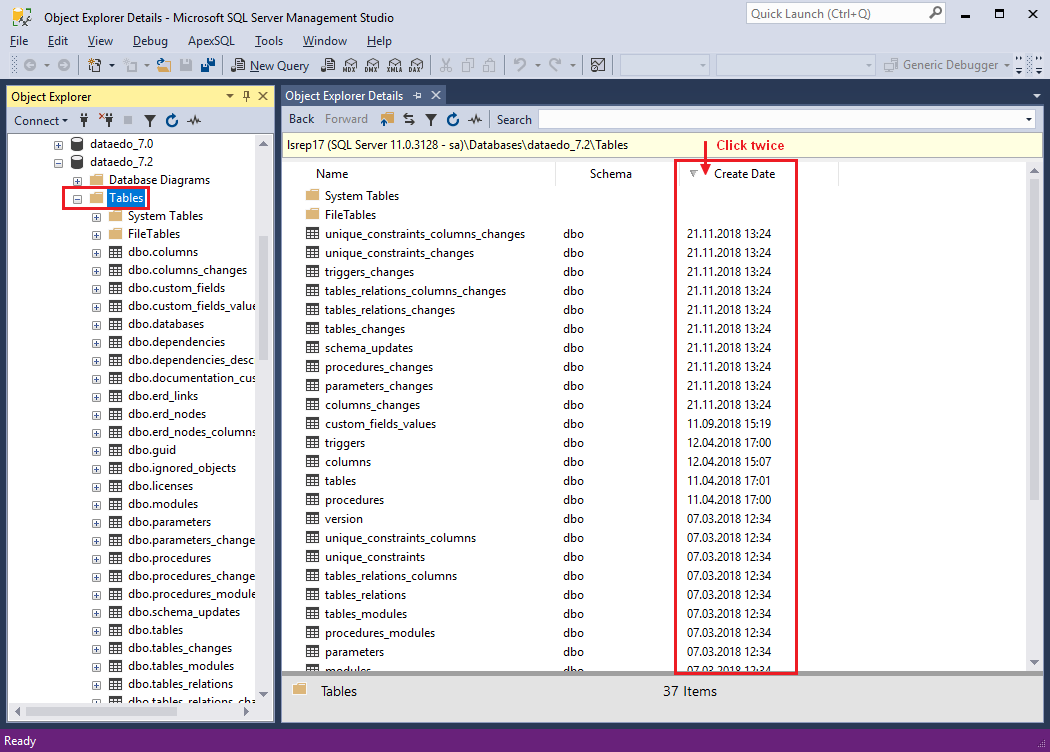The image size is (1050, 752).
Task: Toggle Auto Hide pin on Object Explorer panel
Action: click(x=246, y=96)
